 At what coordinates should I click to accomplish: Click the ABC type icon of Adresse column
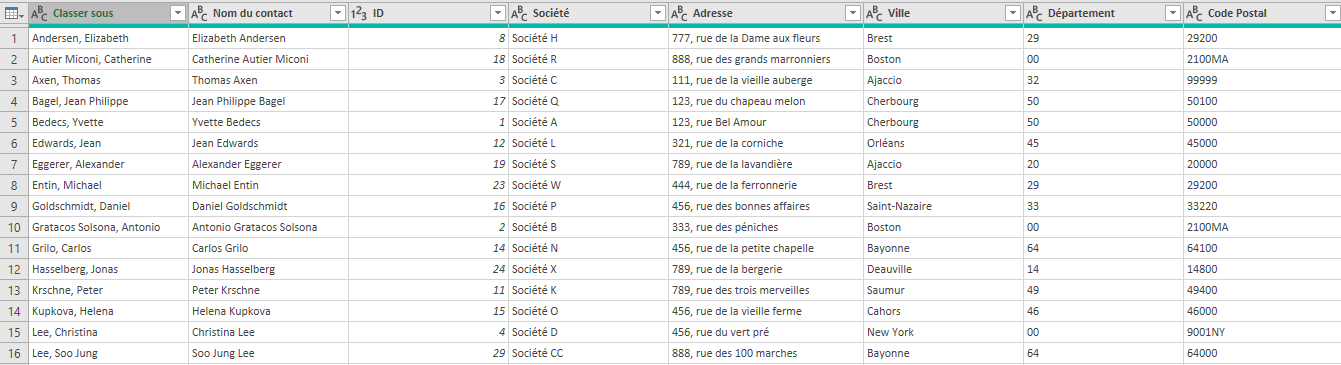(679, 14)
